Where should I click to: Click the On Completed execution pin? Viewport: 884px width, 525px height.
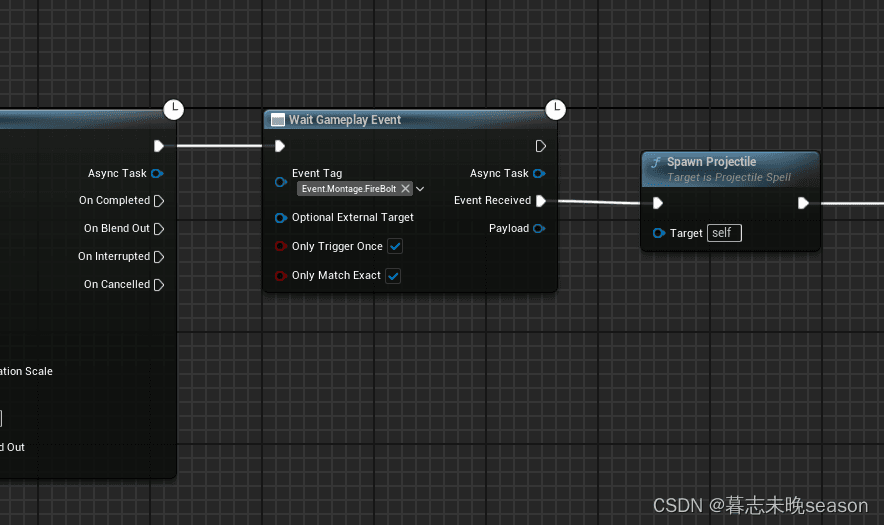coord(158,201)
